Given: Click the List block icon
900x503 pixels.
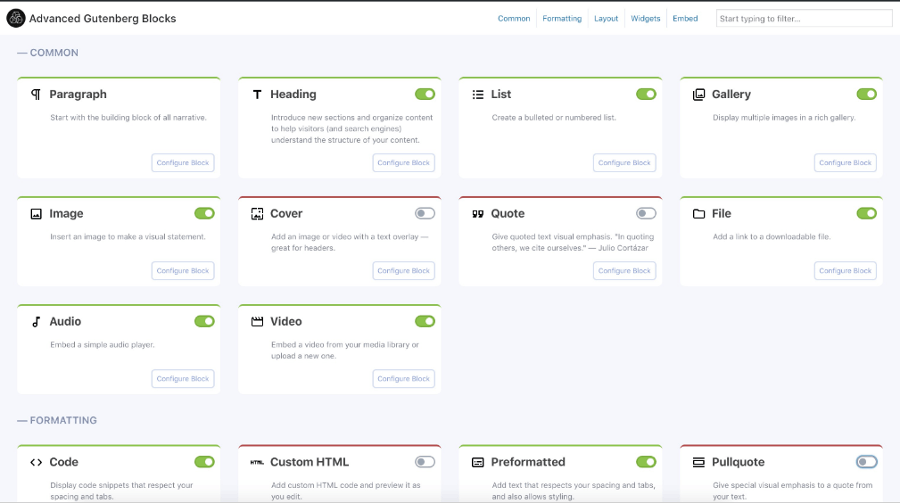Looking at the screenshot, I should click(x=478, y=94).
